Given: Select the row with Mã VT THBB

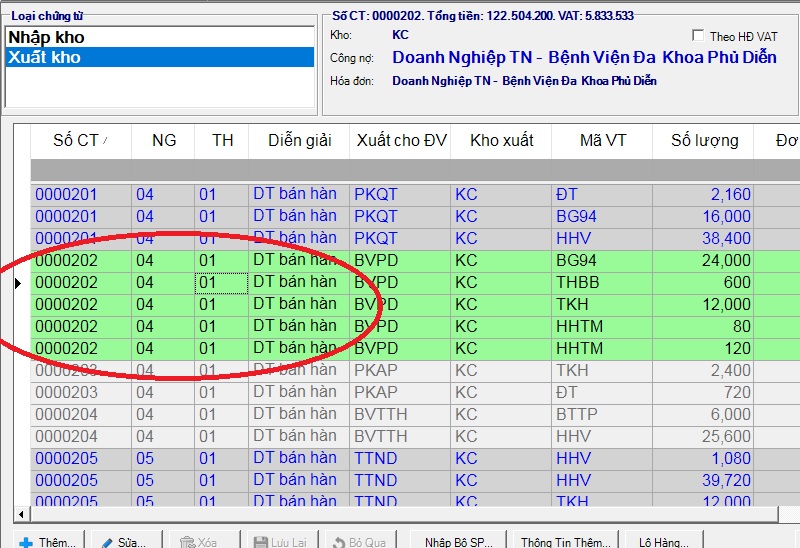Looking at the screenshot, I should 415,283.
